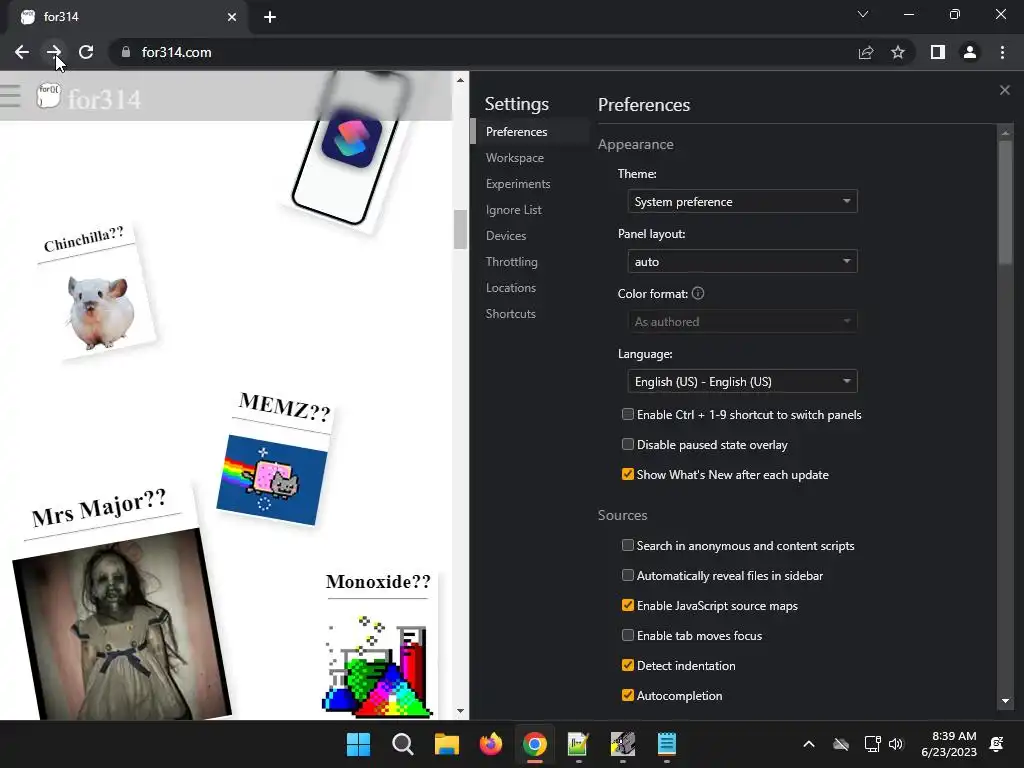Open Experiments settings tab
The height and width of the screenshot is (768, 1024).
point(518,184)
